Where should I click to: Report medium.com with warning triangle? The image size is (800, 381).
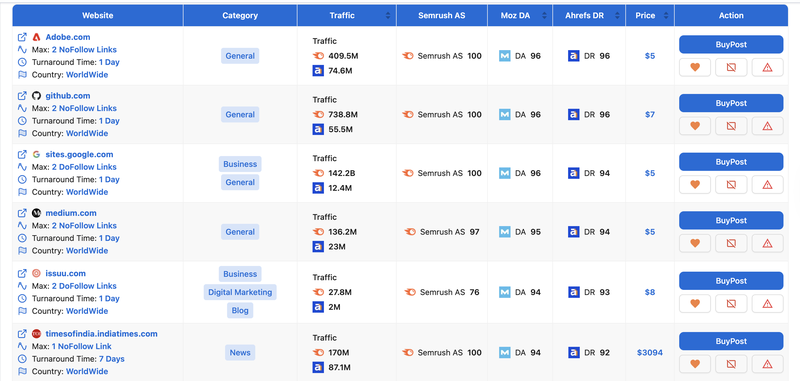(x=767, y=243)
